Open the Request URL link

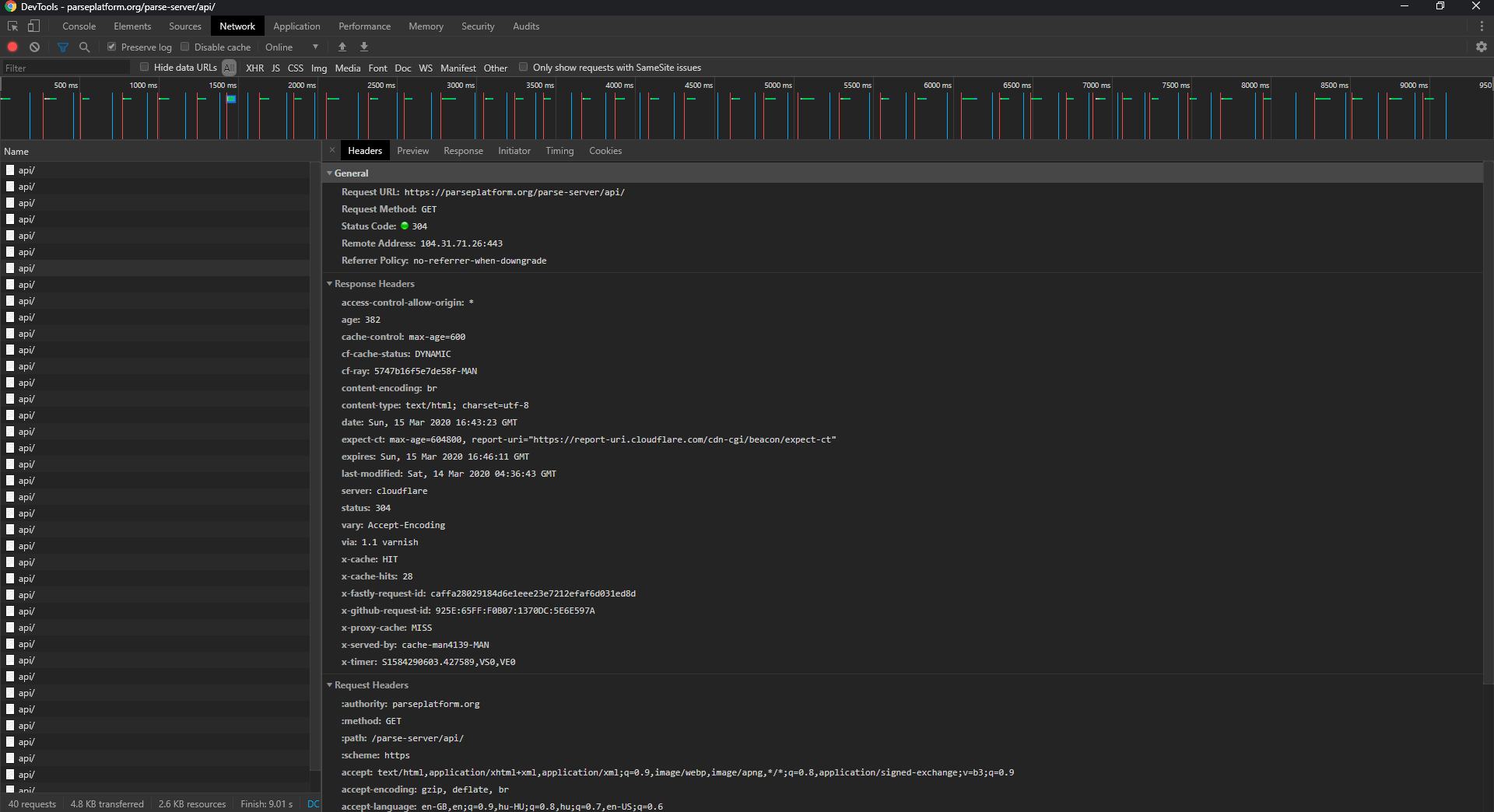(514, 192)
